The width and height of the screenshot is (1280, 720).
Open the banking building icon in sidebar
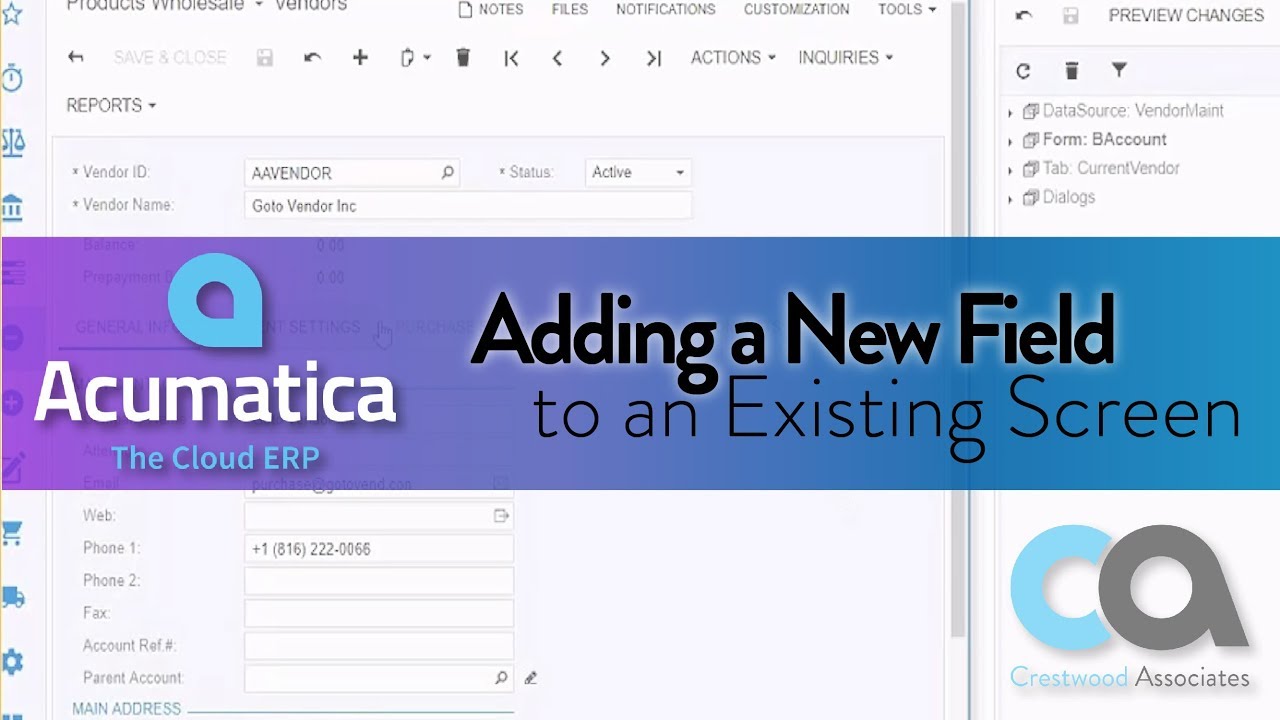tap(12, 208)
